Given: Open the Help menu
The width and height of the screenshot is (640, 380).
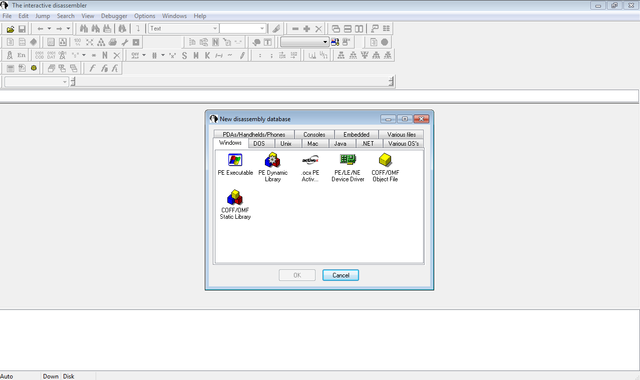Looking at the screenshot, I should [x=200, y=16].
